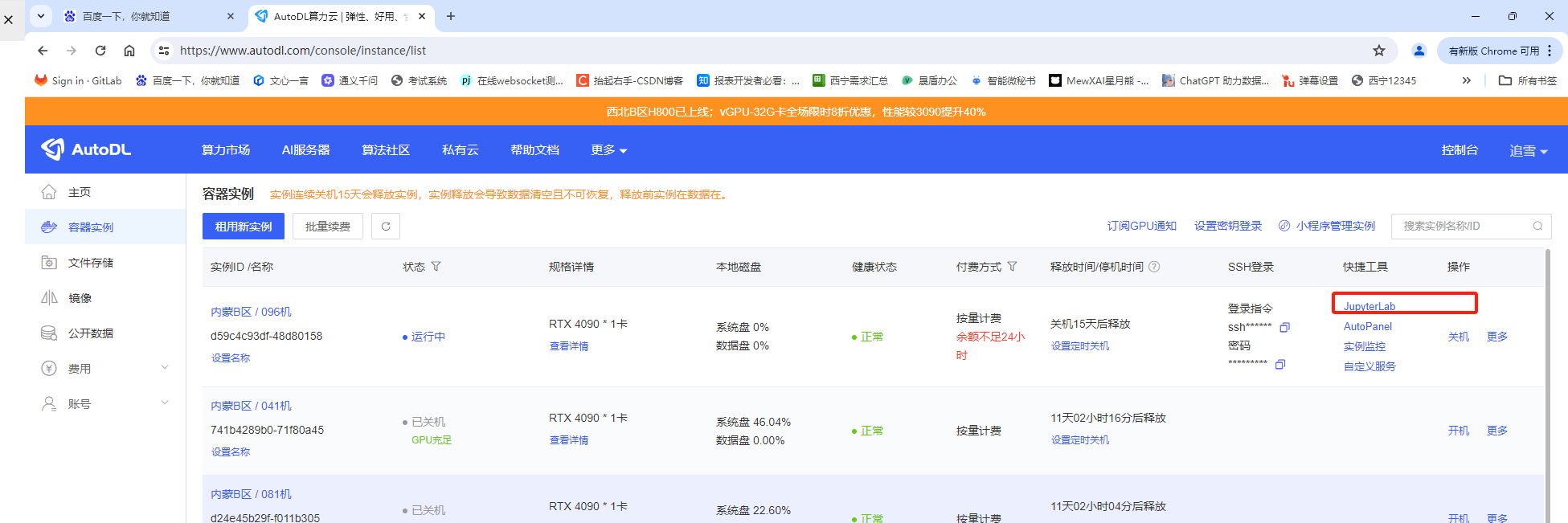Open 查看详情 for the 096机 instance

569,346
